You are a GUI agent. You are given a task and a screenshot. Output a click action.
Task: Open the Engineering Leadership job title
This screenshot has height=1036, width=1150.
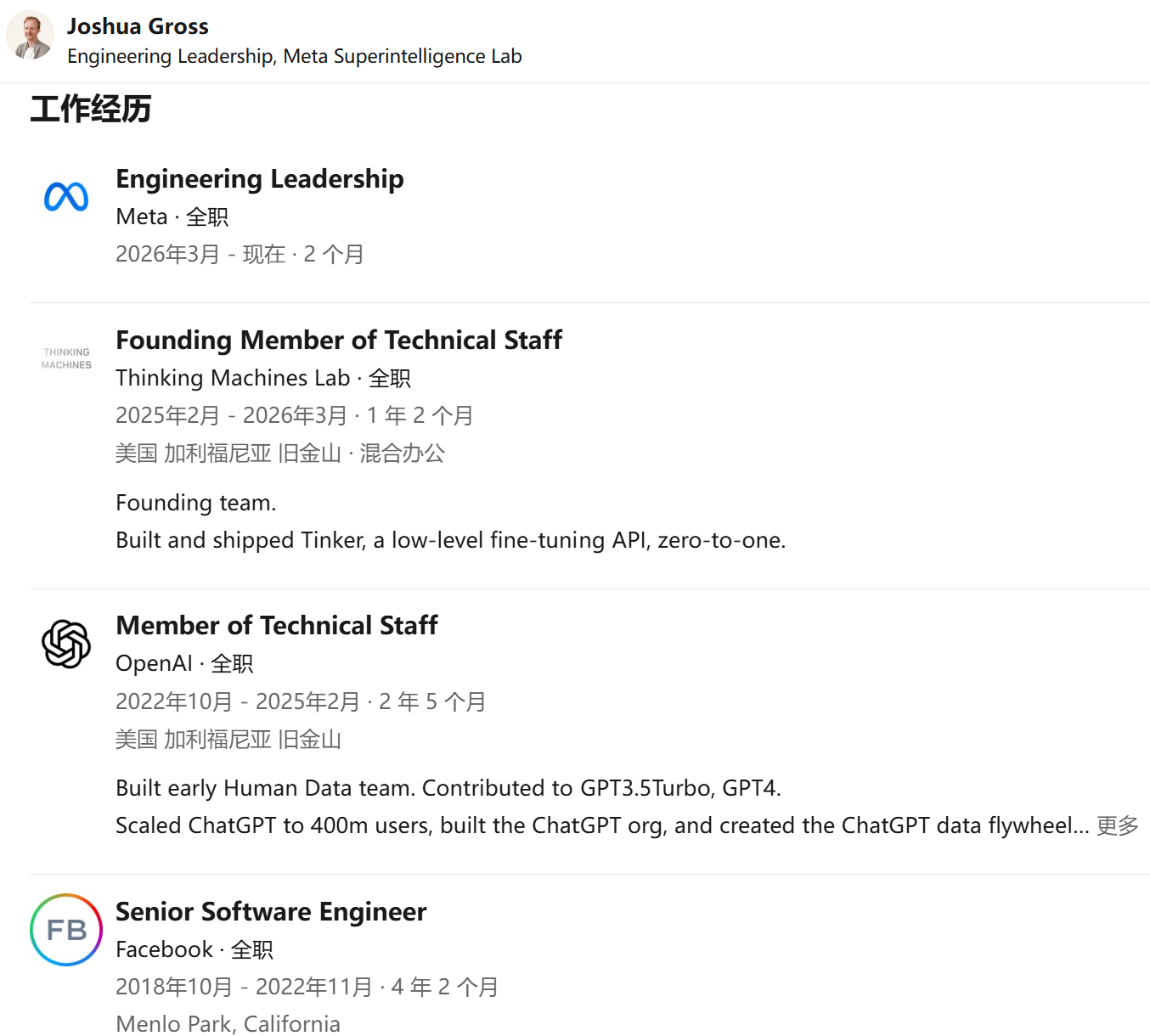coord(259,179)
